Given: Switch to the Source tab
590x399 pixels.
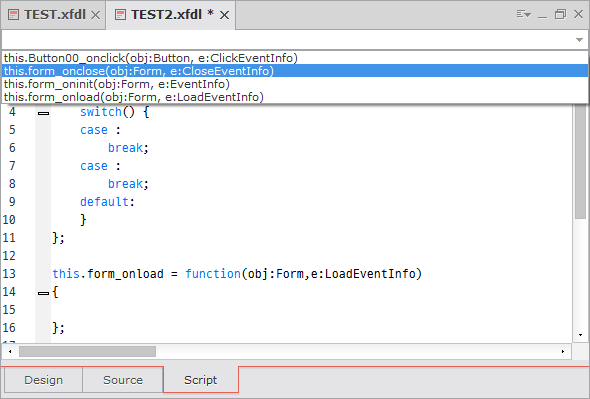Looking at the screenshot, I should [x=123, y=380].
